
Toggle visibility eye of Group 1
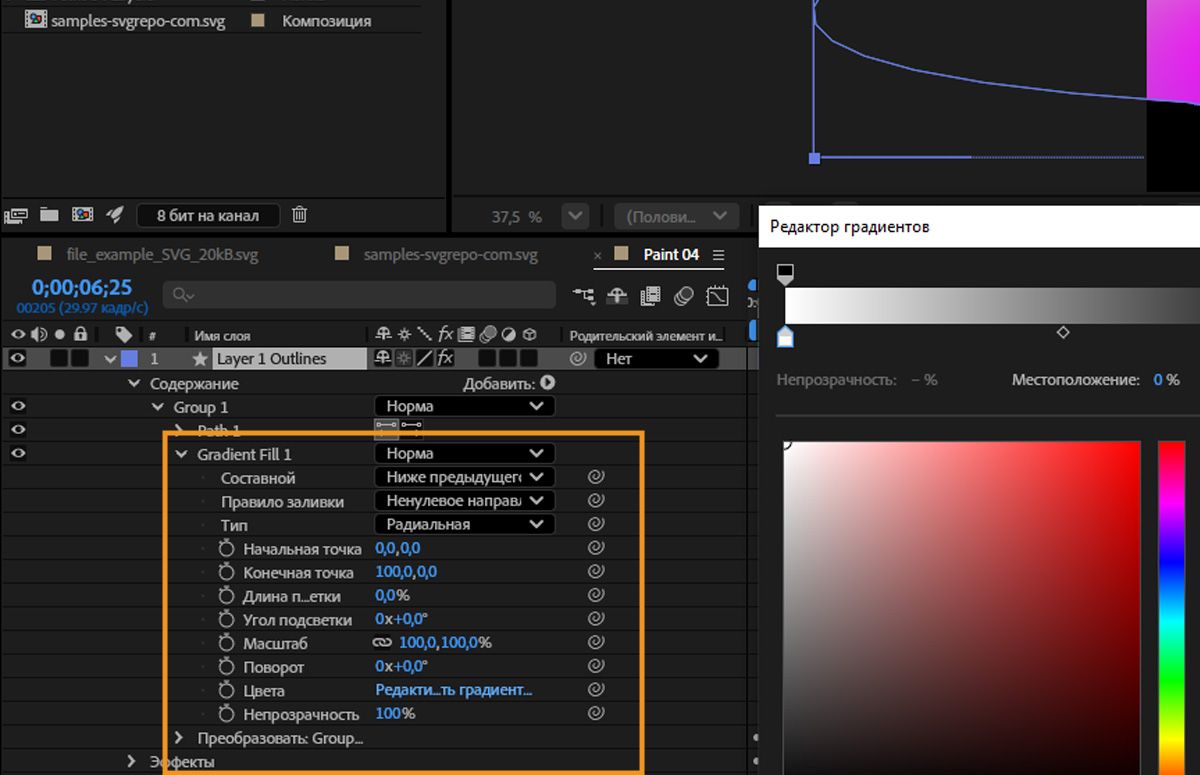(x=17, y=406)
